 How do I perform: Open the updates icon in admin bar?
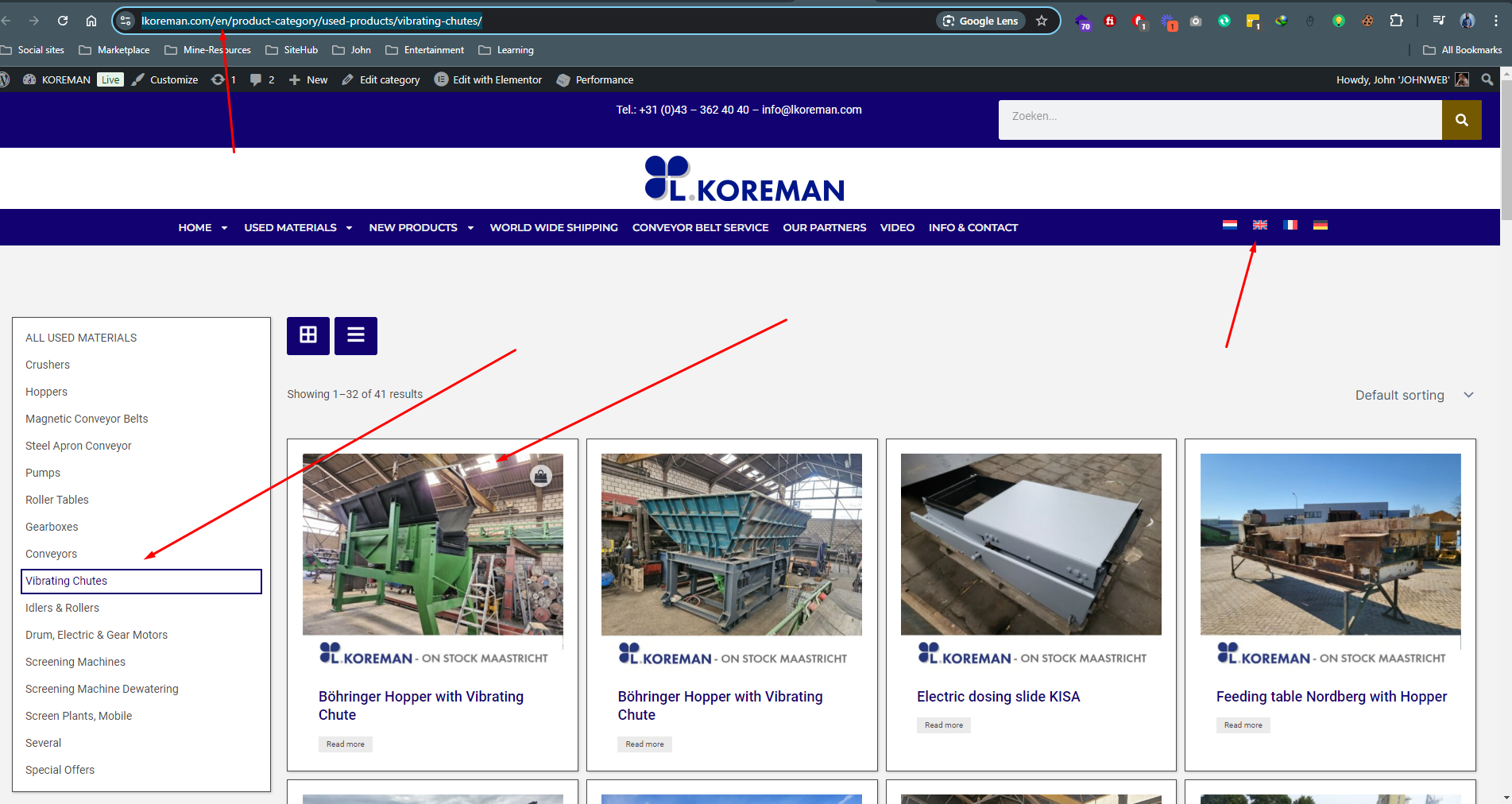click(x=223, y=79)
